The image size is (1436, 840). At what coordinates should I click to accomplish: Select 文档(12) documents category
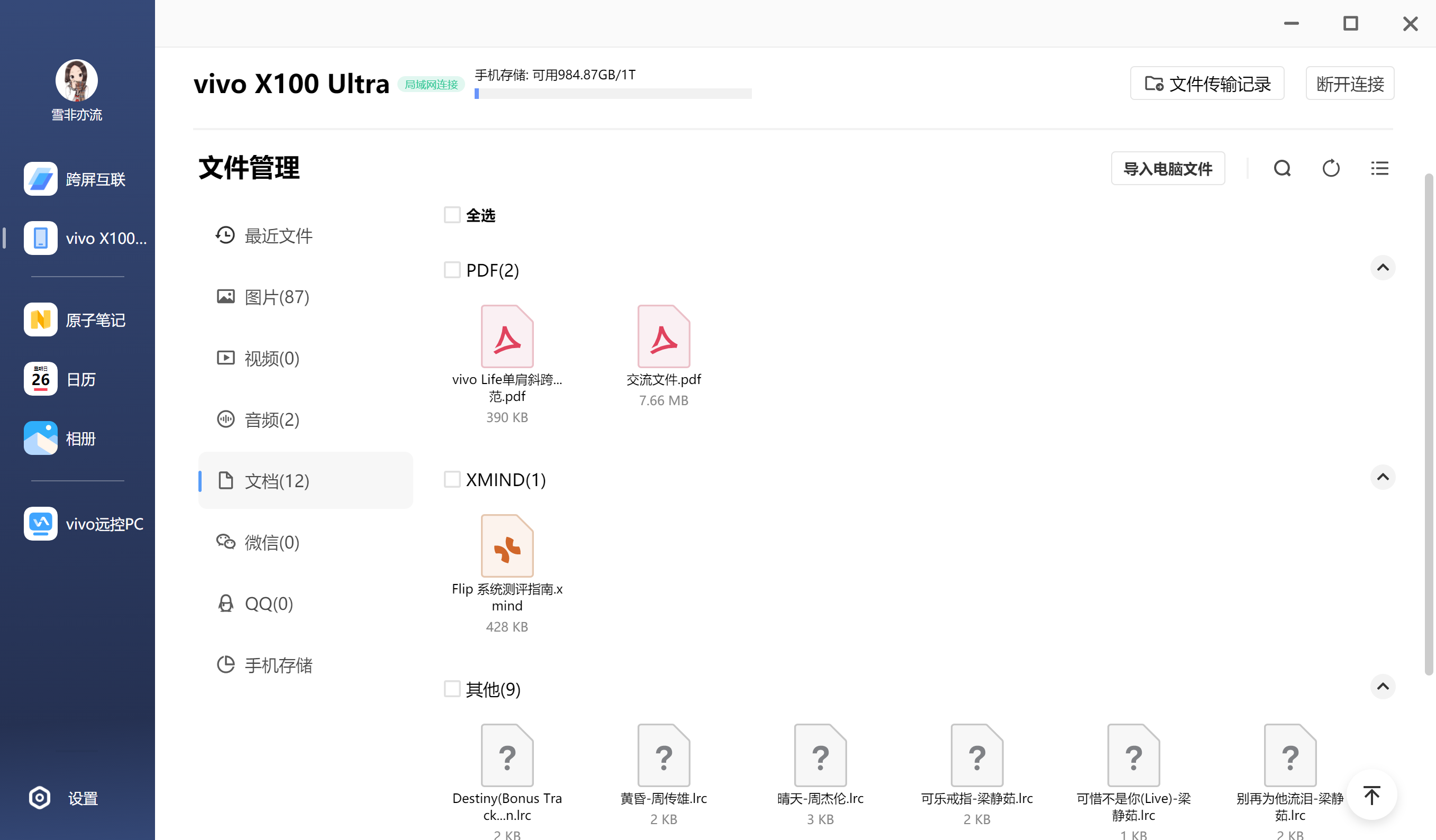point(305,480)
